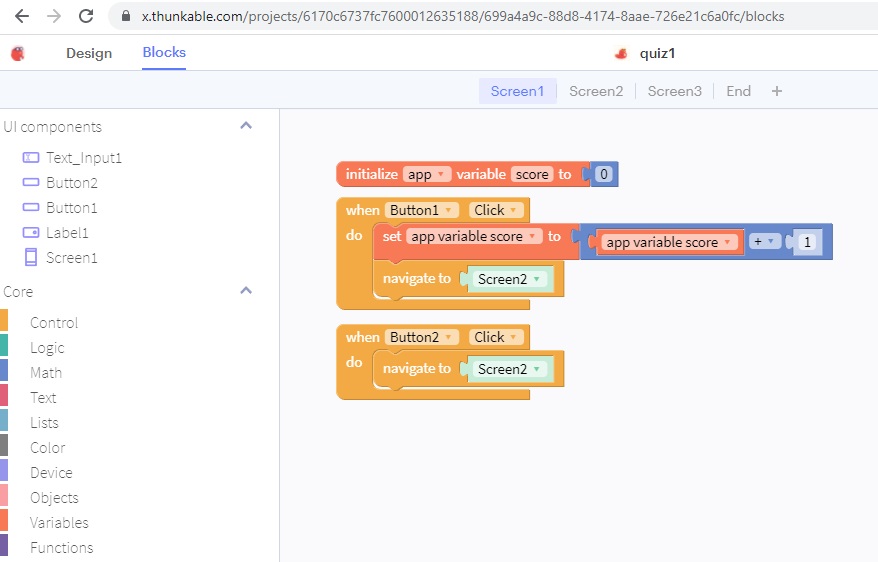Add a new screen with plus icon

pos(777,91)
